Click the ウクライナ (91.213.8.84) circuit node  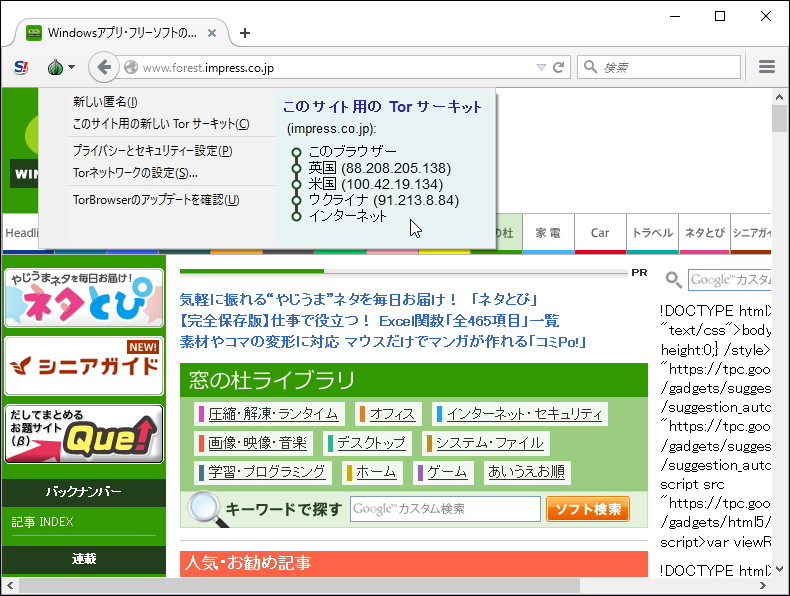[383, 200]
